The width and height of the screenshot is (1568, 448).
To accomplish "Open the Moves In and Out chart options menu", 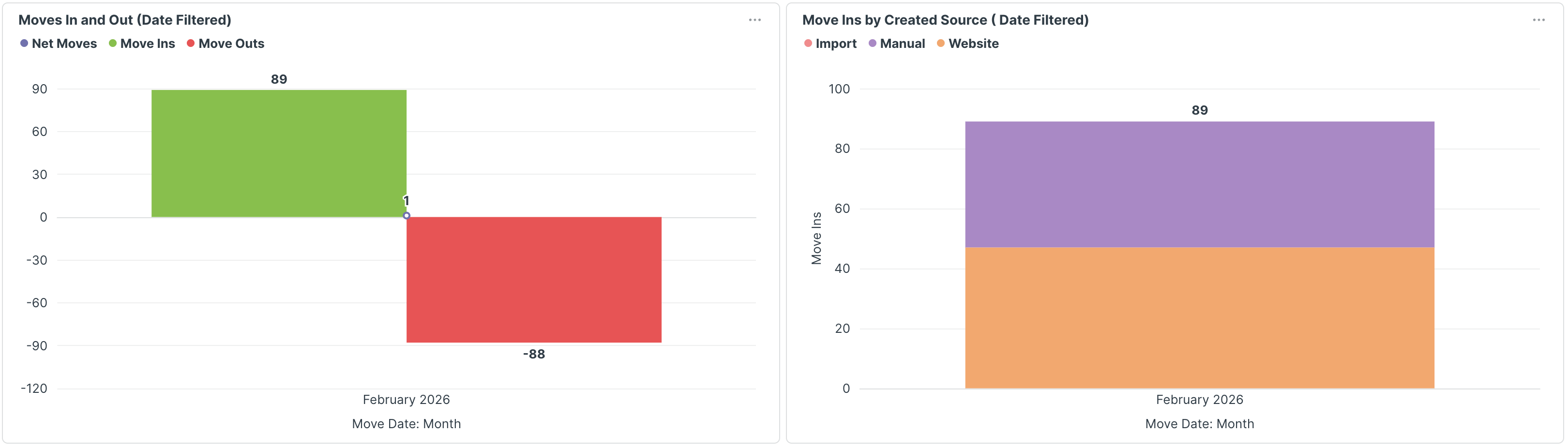I will 754,20.
